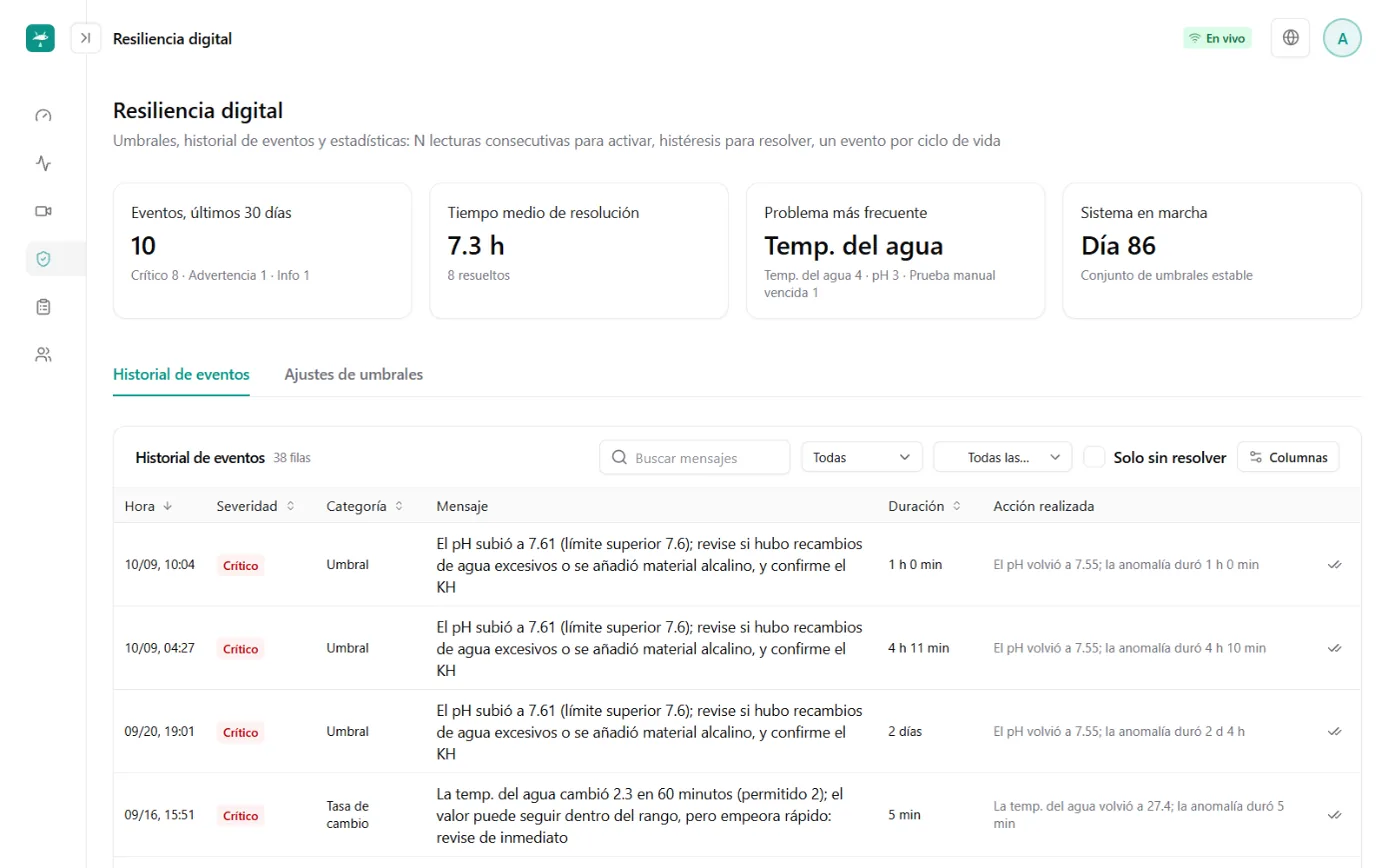Click the En vivo live status badge
The width and height of the screenshot is (1388, 868).
click(1217, 38)
